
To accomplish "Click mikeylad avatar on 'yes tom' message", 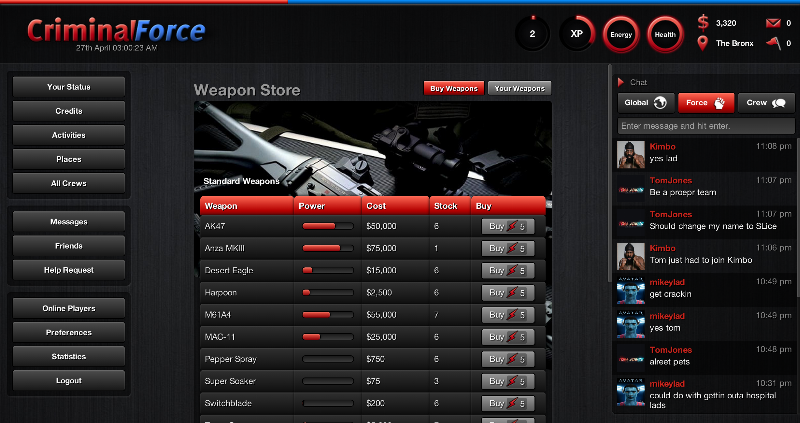I will click(x=631, y=325).
